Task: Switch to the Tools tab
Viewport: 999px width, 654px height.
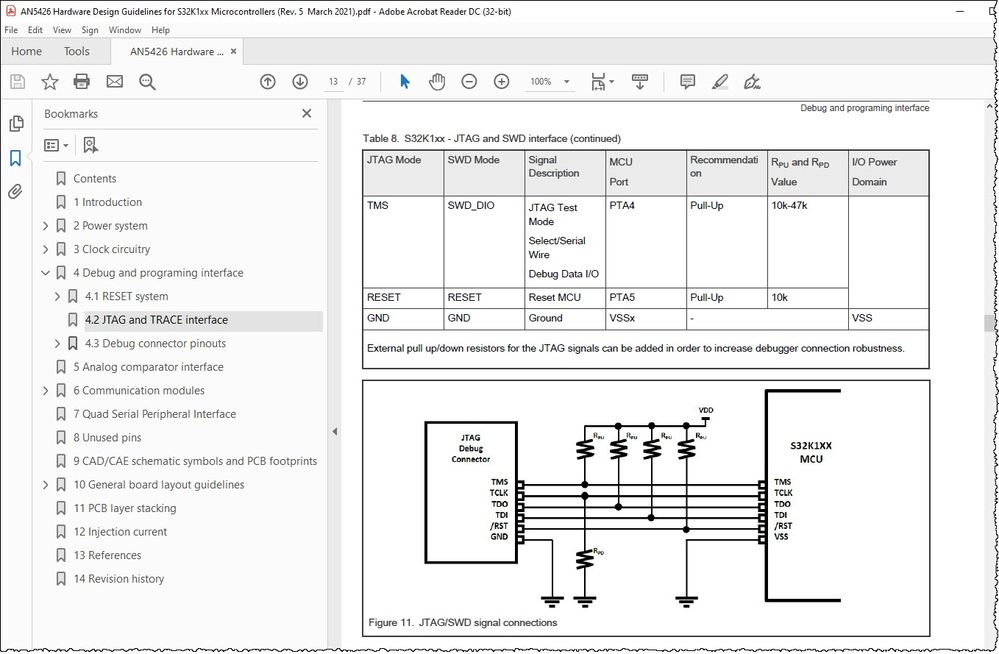Action: tap(76, 52)
